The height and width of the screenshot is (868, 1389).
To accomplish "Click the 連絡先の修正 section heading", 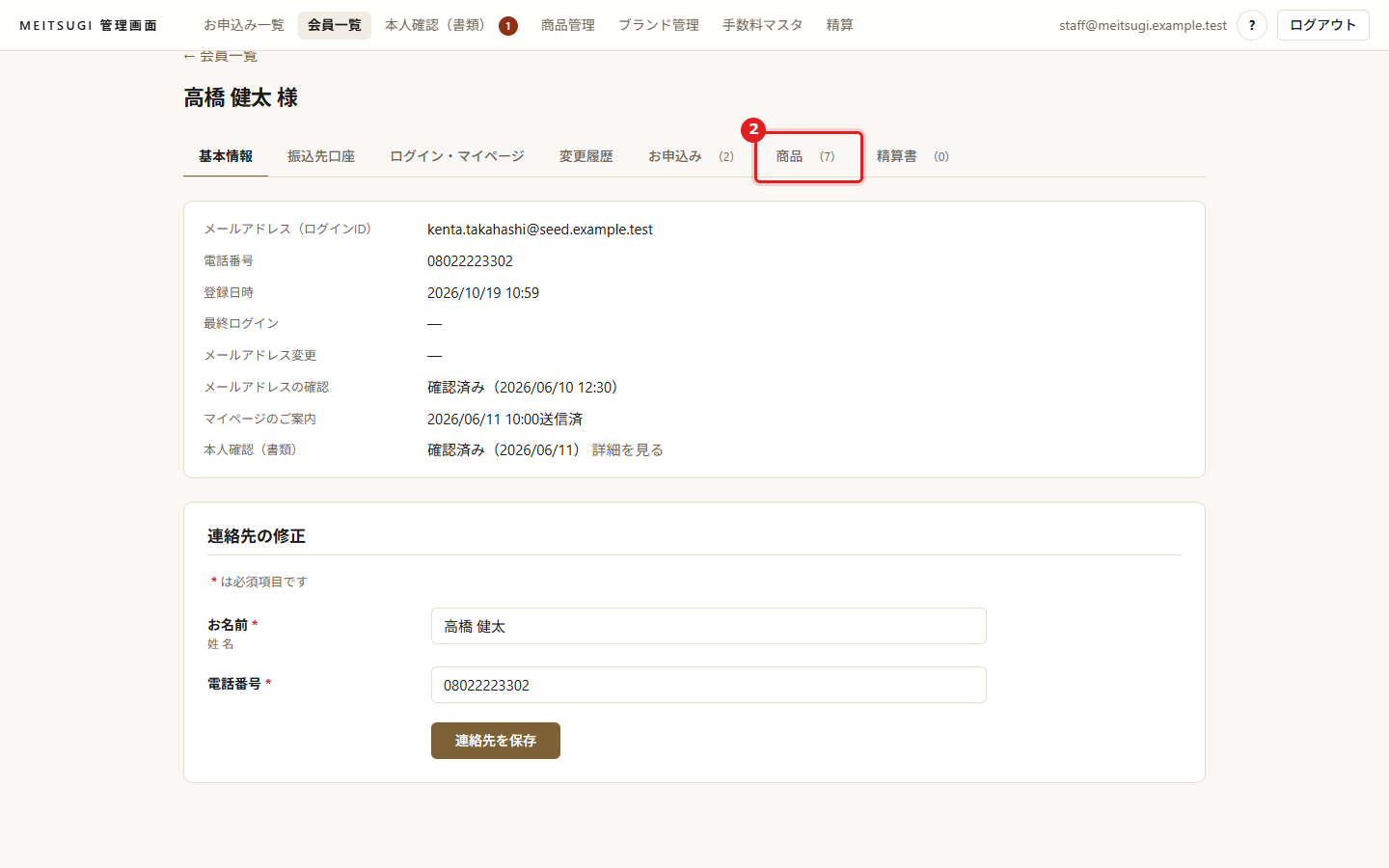I will [257, 536].
